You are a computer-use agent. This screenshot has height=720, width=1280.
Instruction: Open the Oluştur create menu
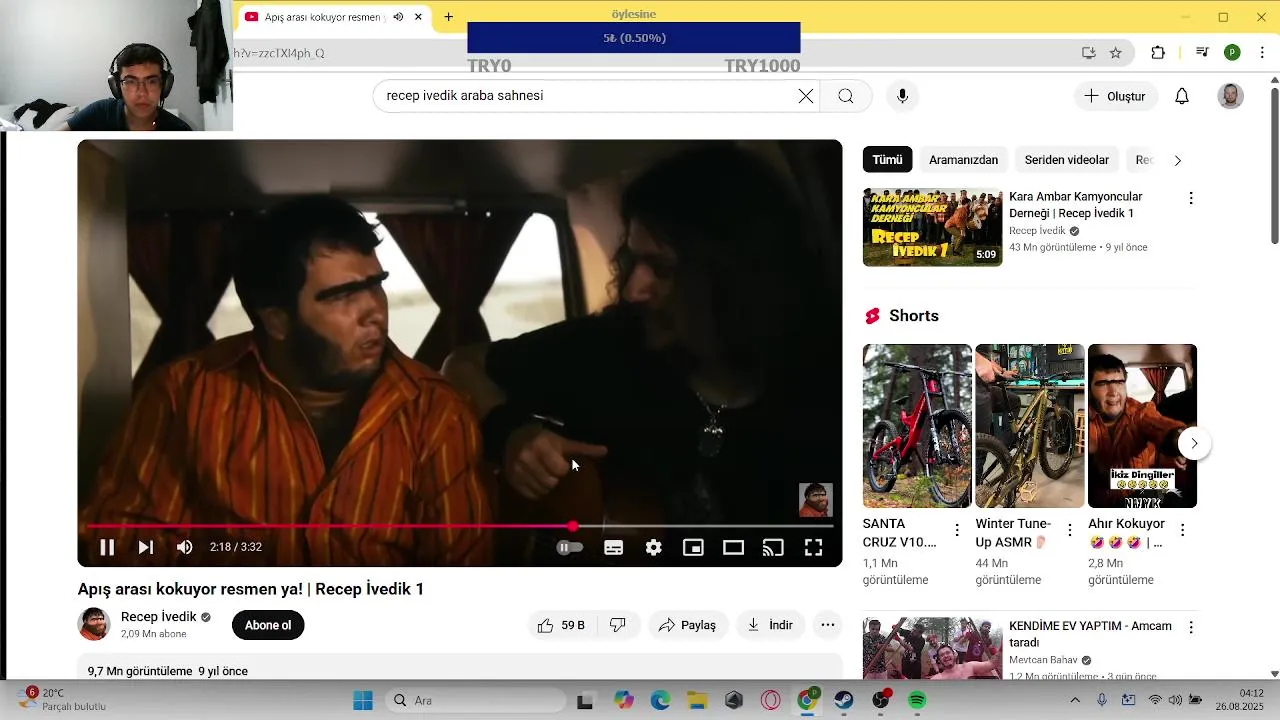pyautogui.click(x=1115, y=96)
